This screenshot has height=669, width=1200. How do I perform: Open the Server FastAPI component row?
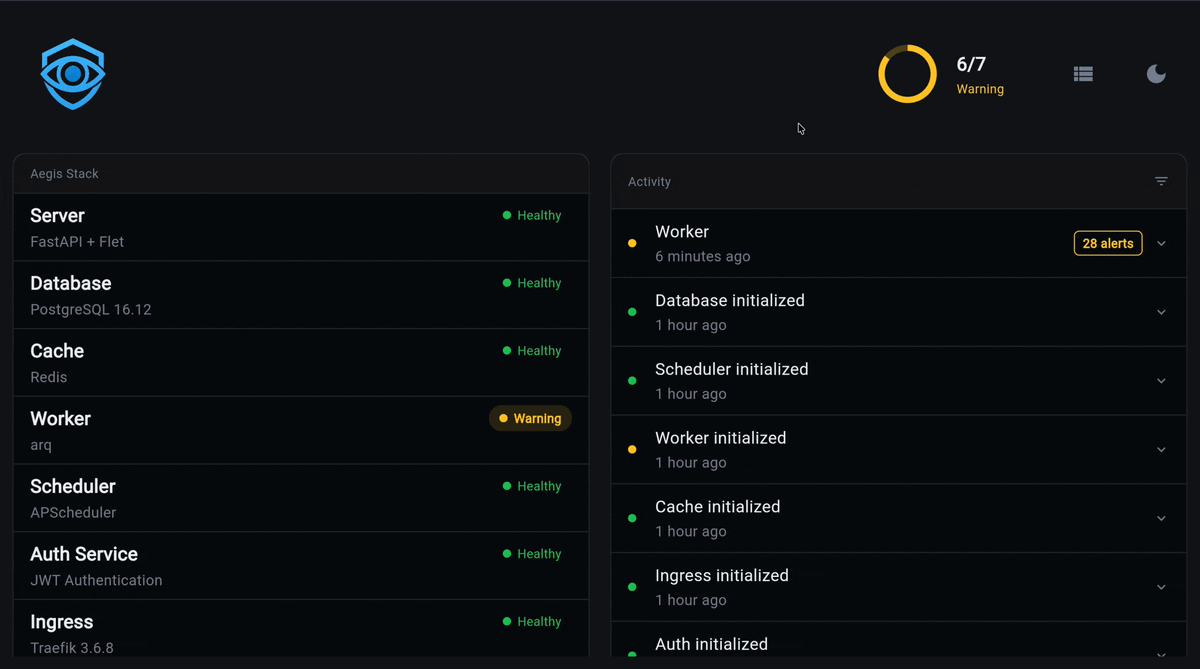300,228
